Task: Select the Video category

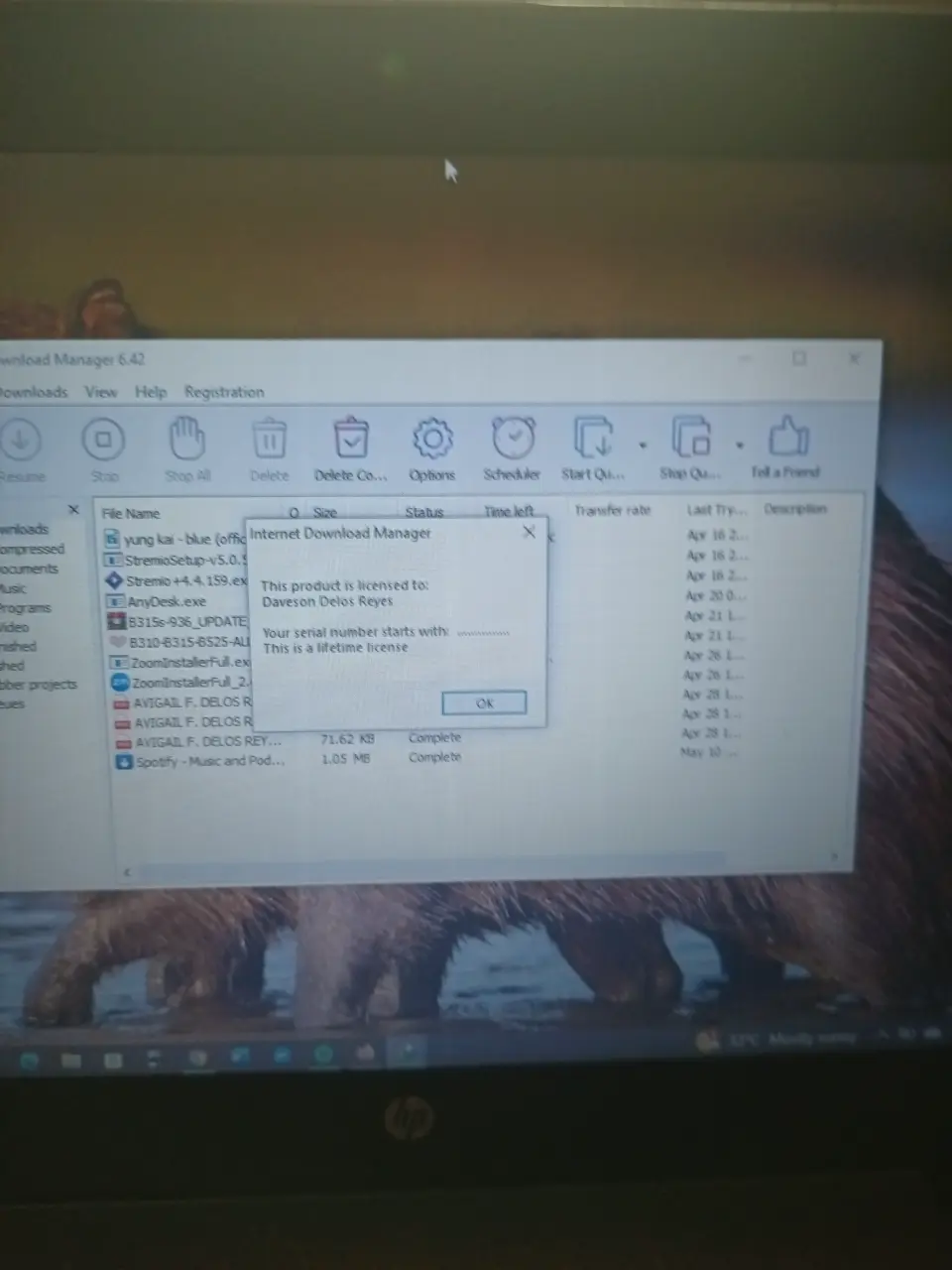Action: click(15, 627)
